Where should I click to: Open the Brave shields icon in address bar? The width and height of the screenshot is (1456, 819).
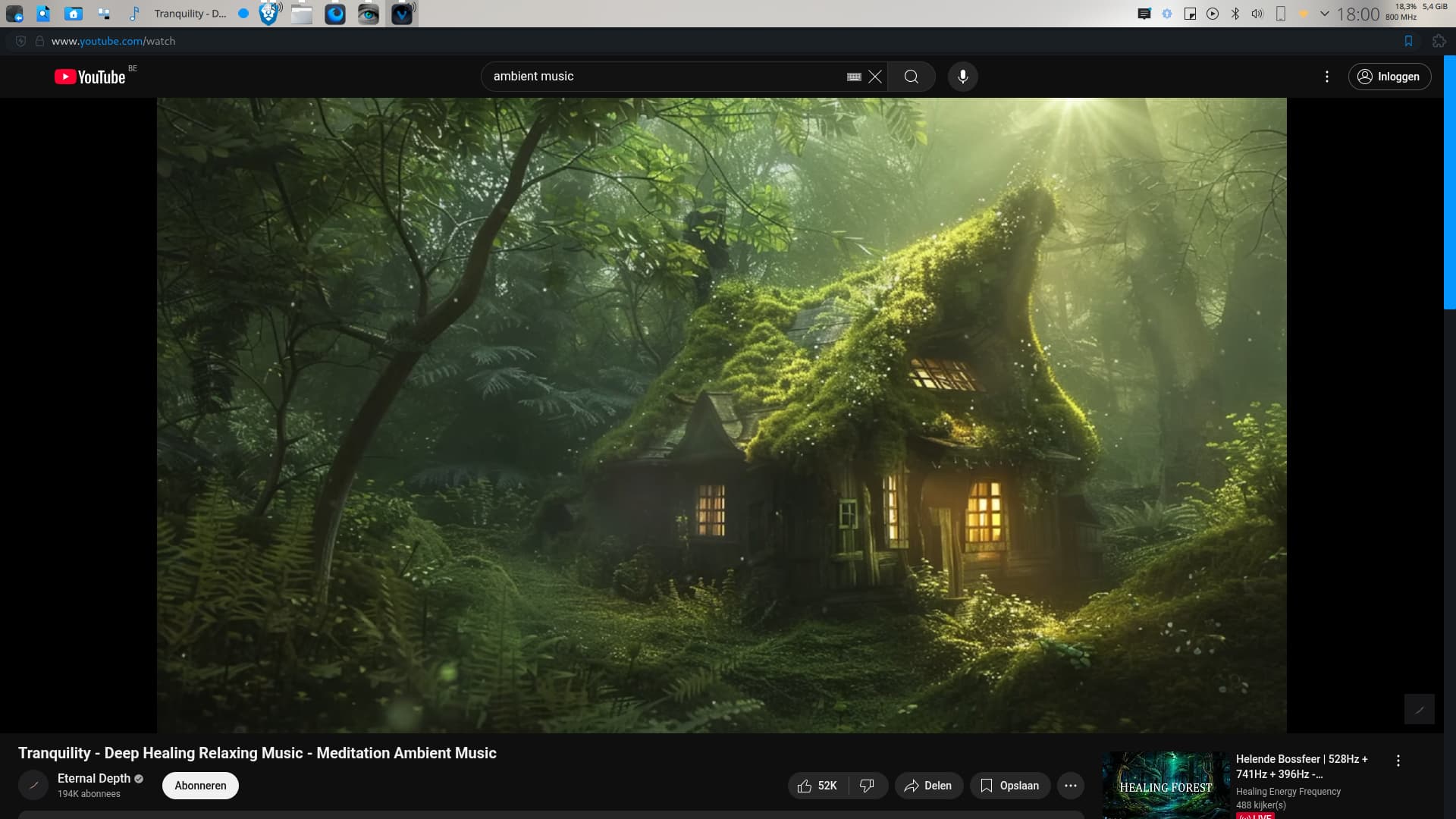pyautogui.click(x=20, y=41)
